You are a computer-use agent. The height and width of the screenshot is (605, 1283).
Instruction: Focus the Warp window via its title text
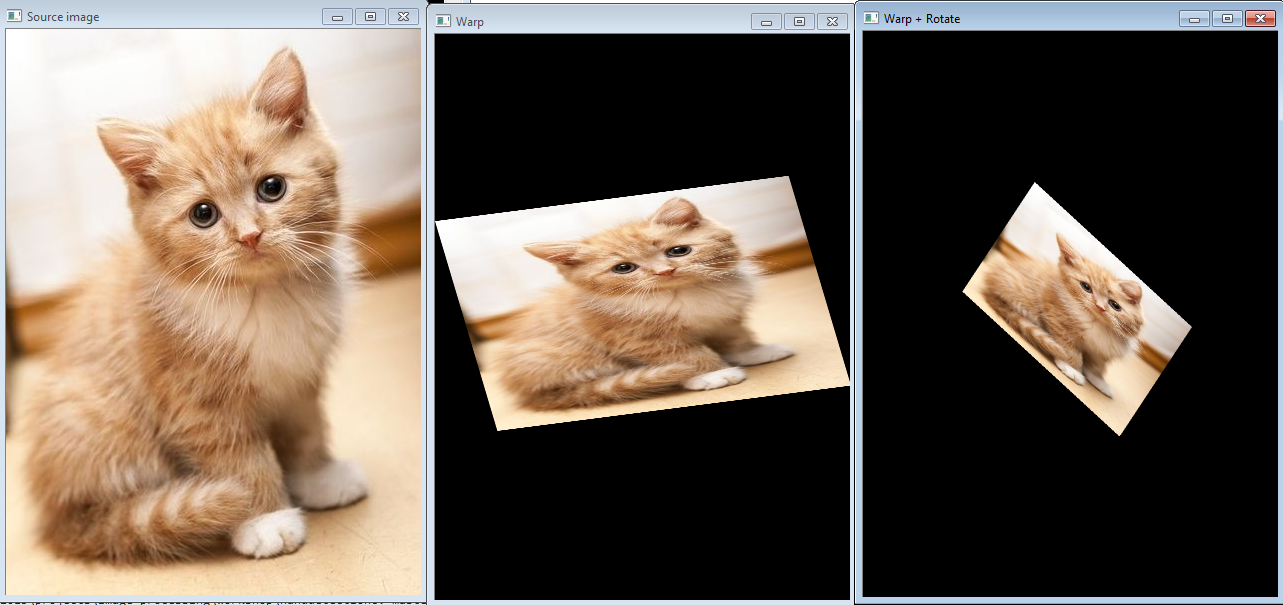pyautogui.click(x=470, y=22)
